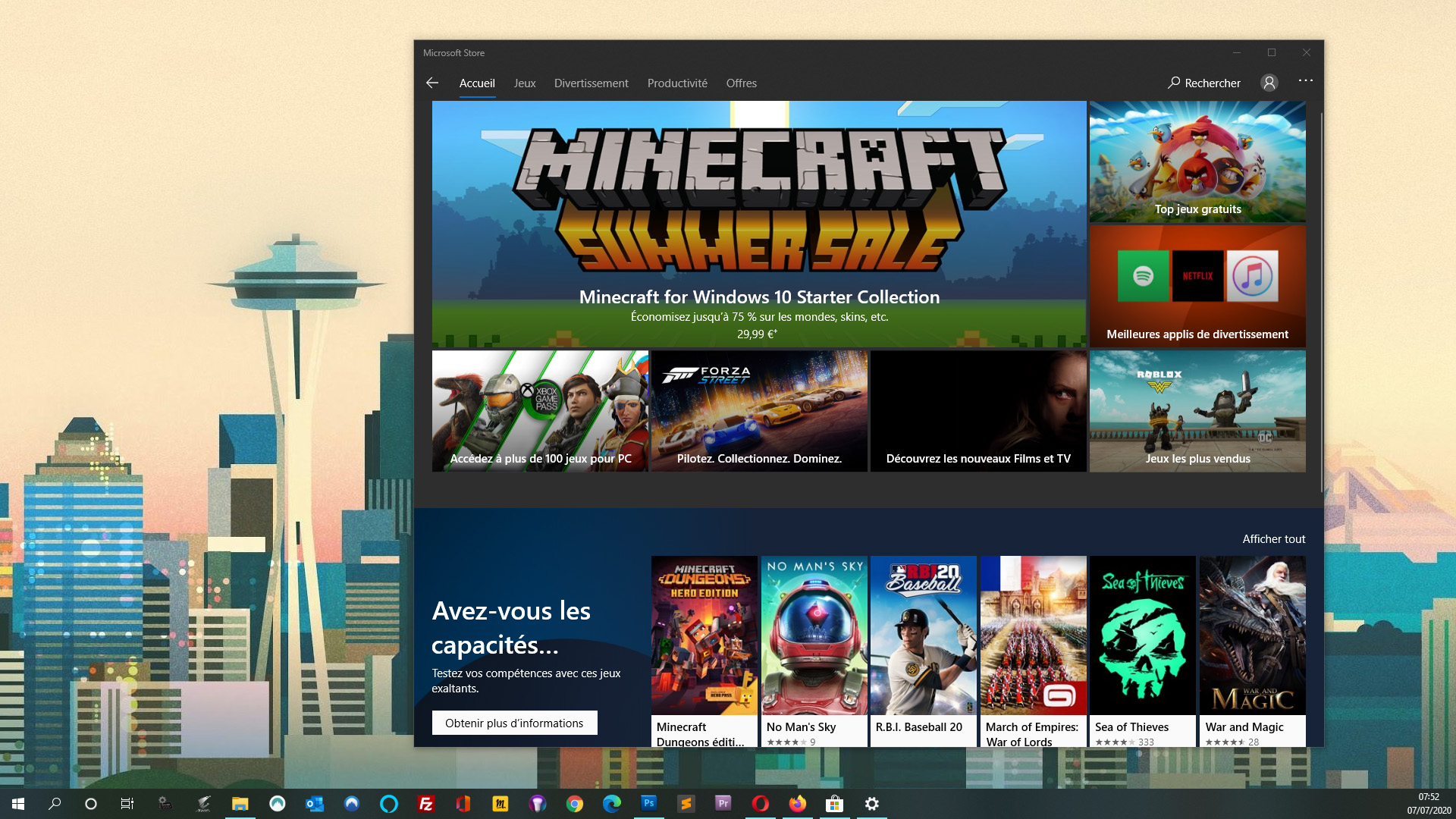Click the 29,99 € price text
This screenshot has height=819, width=1456.
(x=757, y=334)
